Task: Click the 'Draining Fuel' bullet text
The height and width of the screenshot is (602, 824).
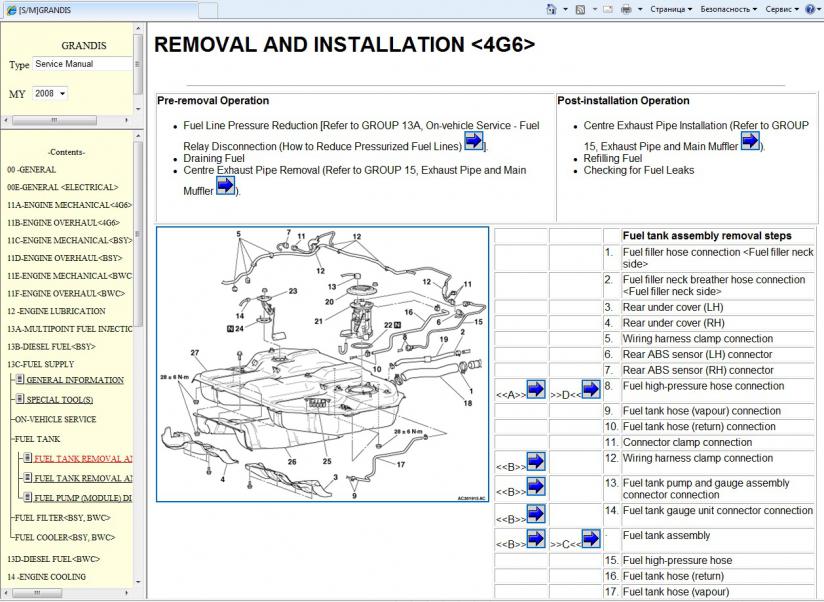Action: (x=214, y=158)
